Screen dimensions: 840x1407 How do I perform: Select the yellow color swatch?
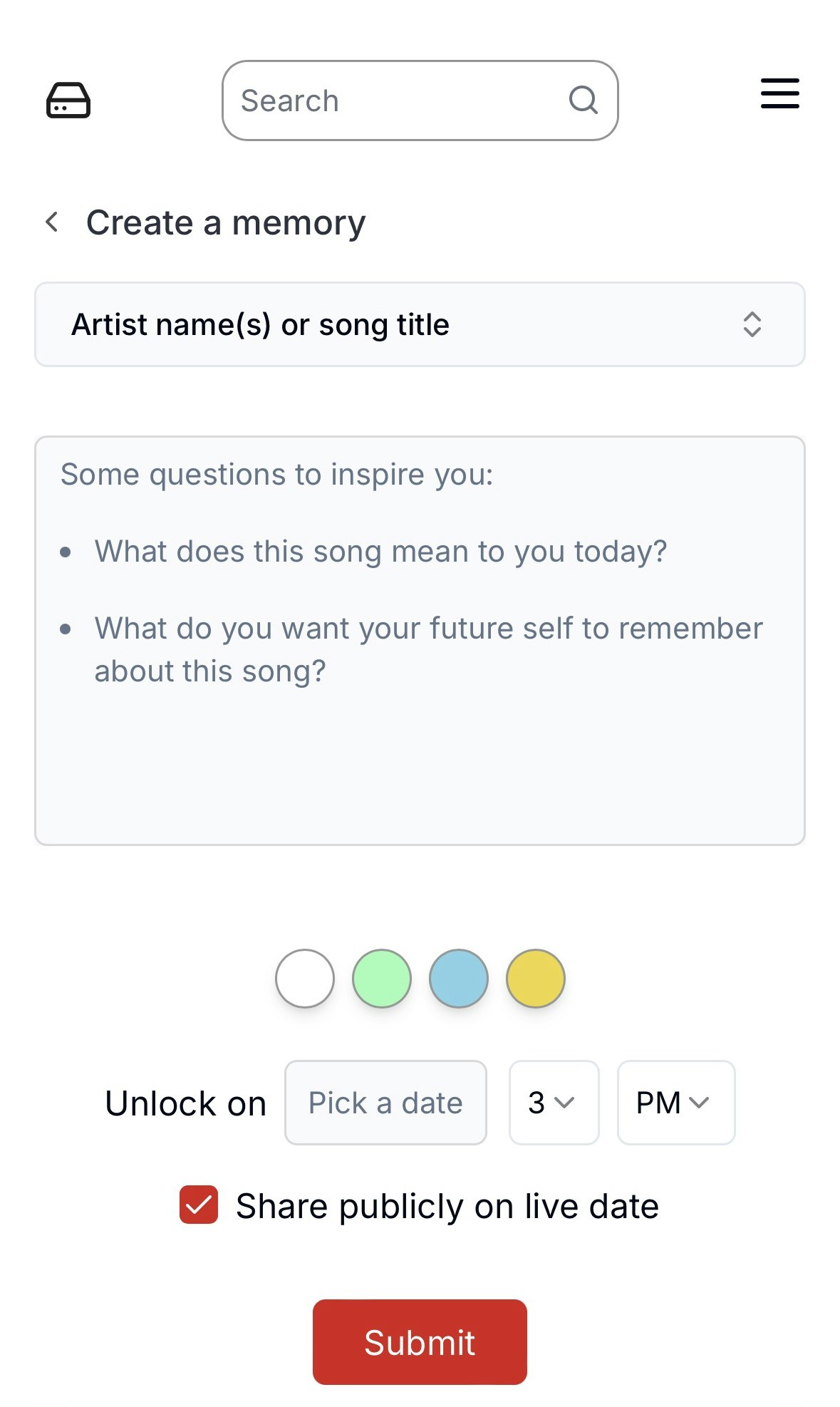click(x=536, y=979)
